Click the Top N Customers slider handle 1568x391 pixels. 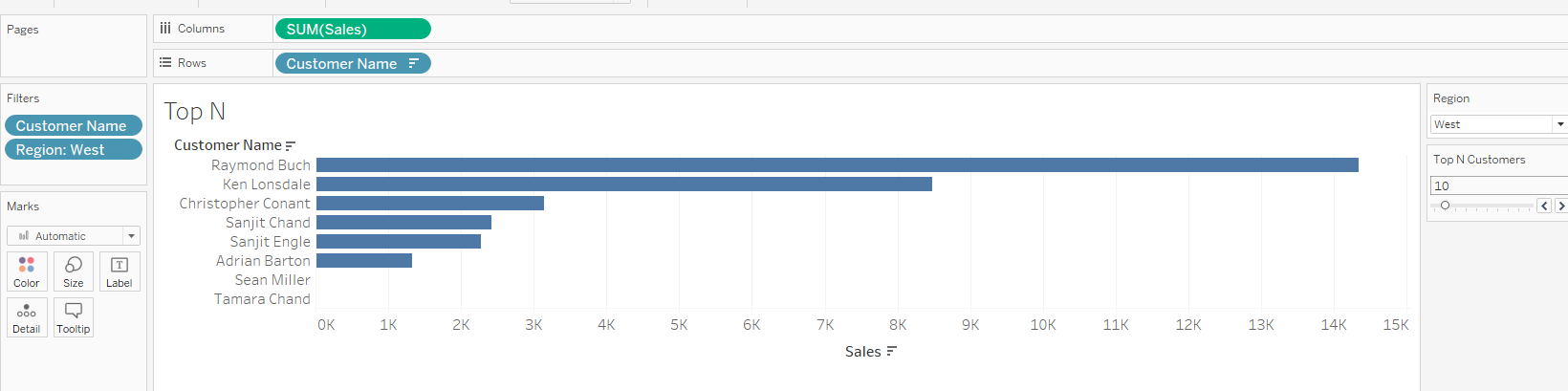pos(1445,206)
